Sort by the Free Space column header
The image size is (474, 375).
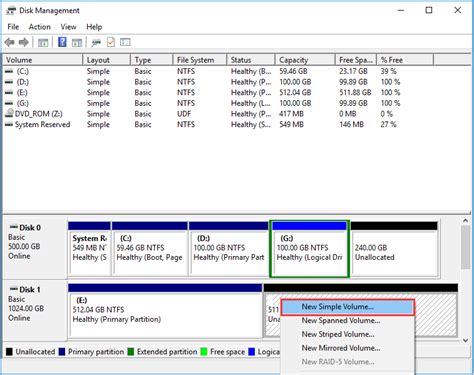[356, 60]
